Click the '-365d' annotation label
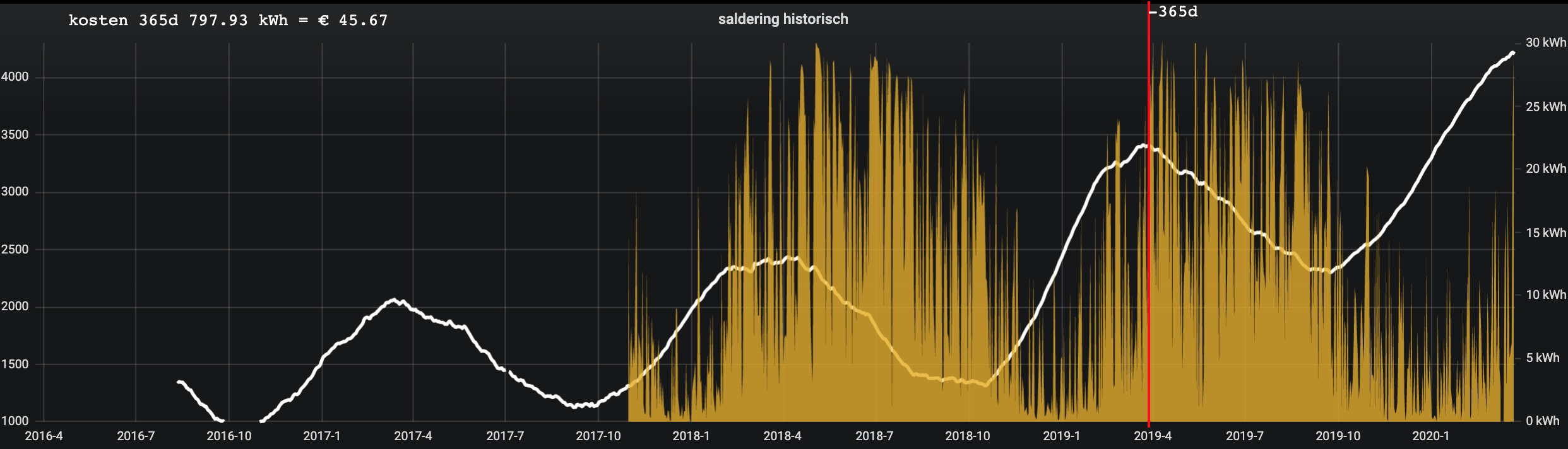Viewport: 1568px width, 449px height. point(1174,11)
